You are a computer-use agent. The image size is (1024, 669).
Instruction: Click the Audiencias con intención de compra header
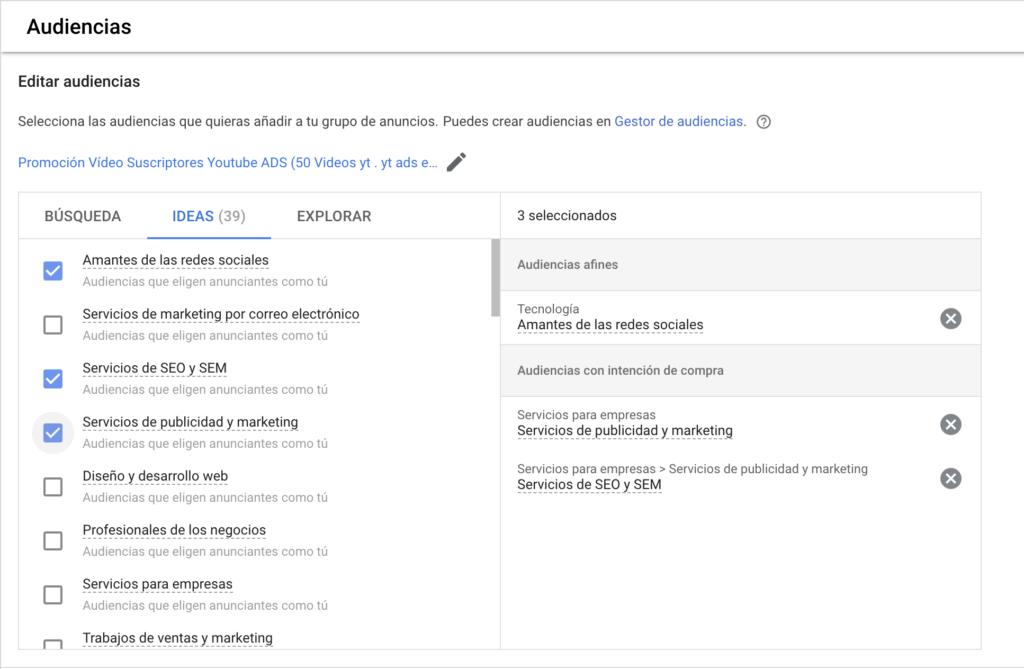(x=741, y=370)
